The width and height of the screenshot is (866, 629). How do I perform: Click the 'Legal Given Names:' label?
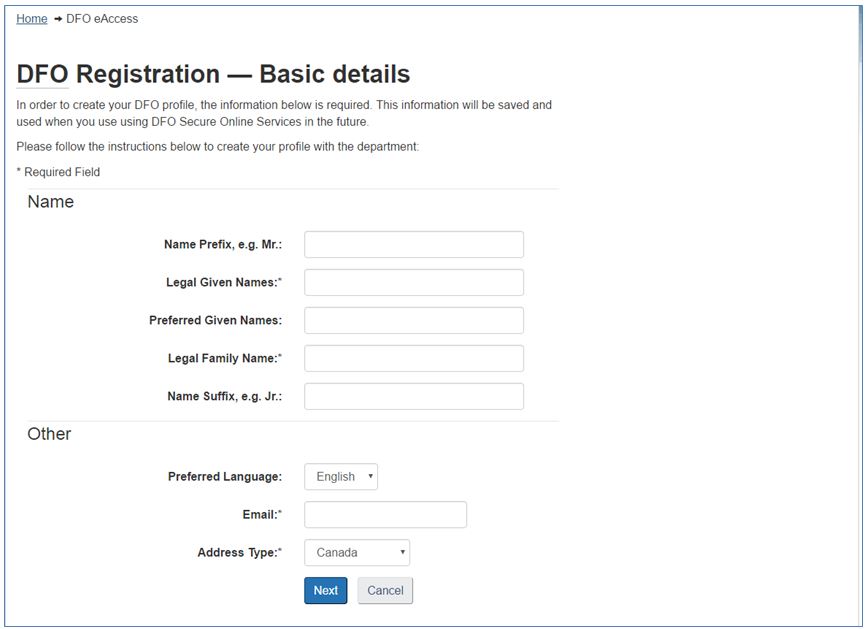224,282
